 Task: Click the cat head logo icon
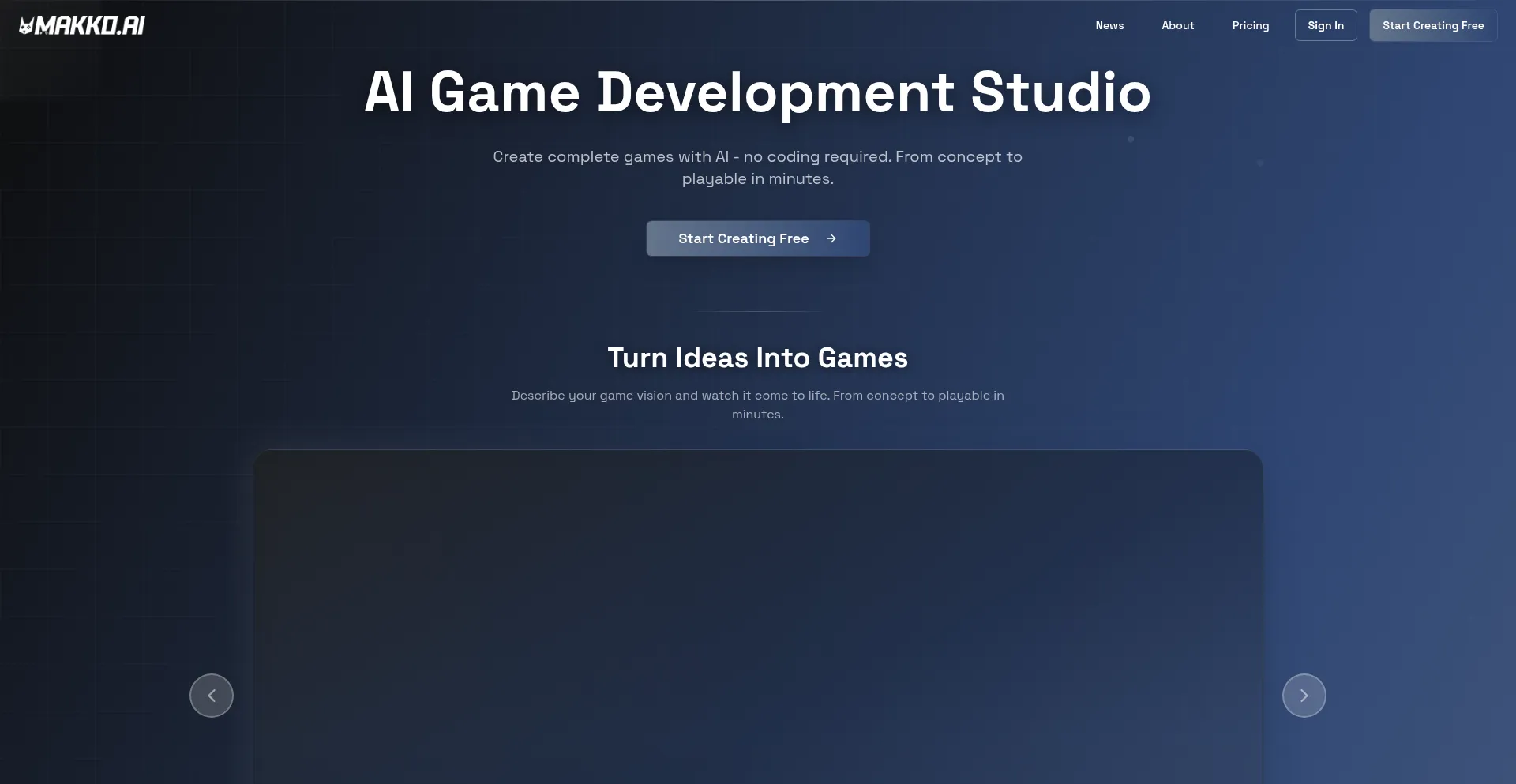coord(26,26)
